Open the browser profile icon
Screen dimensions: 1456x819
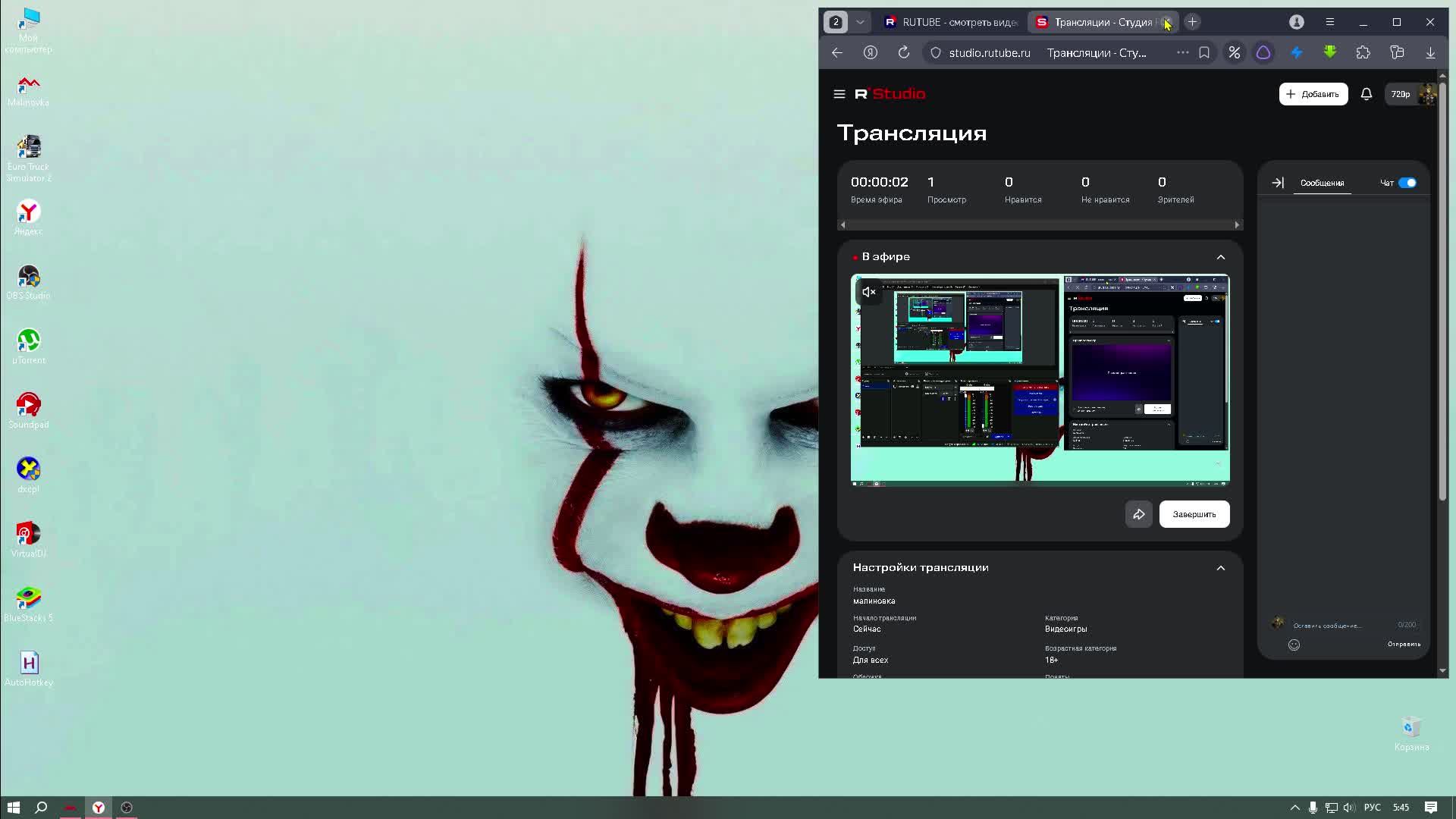1297,22
